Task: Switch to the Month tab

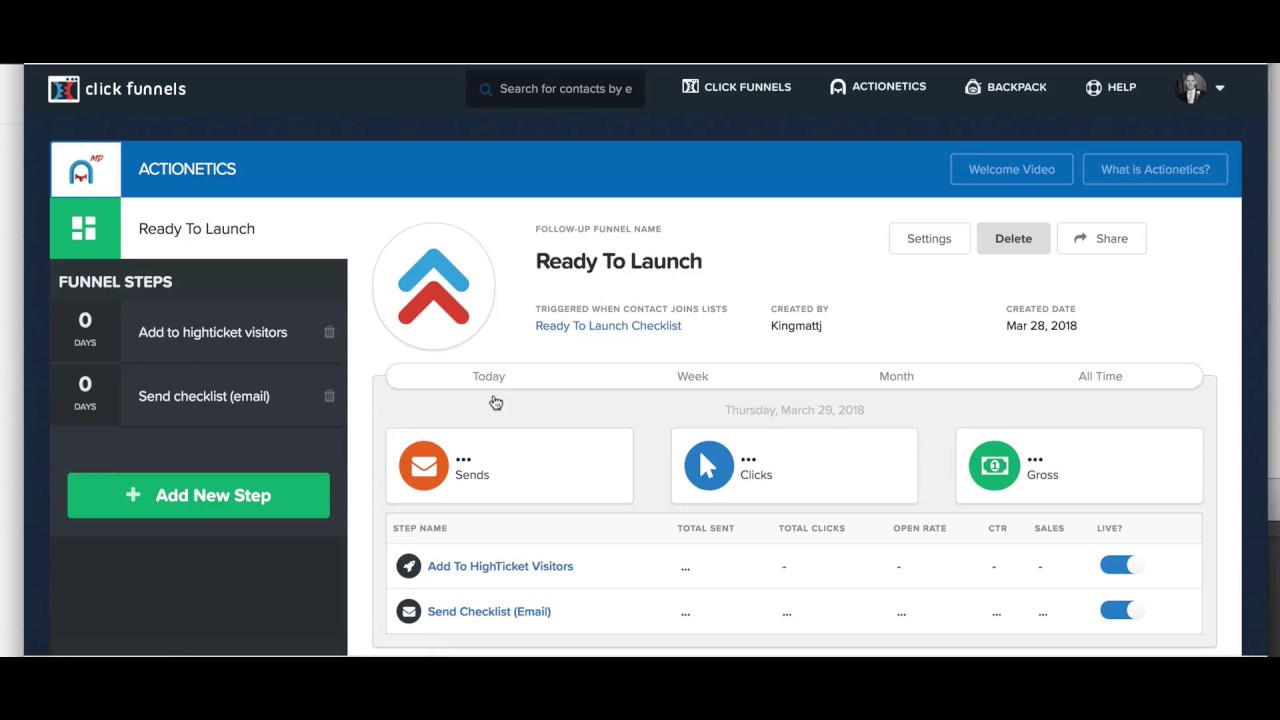Action: tap(896, 376)
